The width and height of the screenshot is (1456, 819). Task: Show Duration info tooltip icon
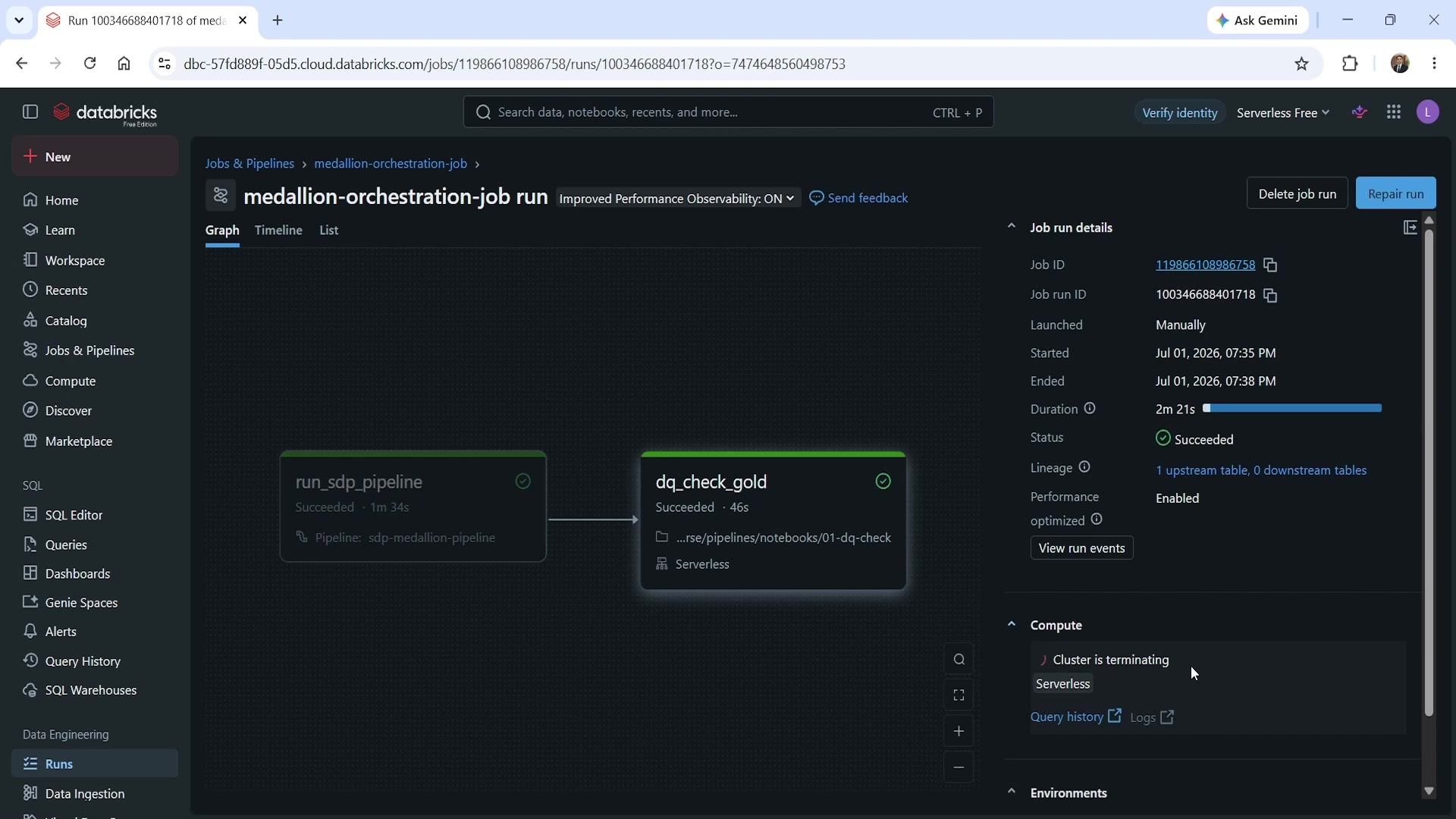(x=1090, y=409)
